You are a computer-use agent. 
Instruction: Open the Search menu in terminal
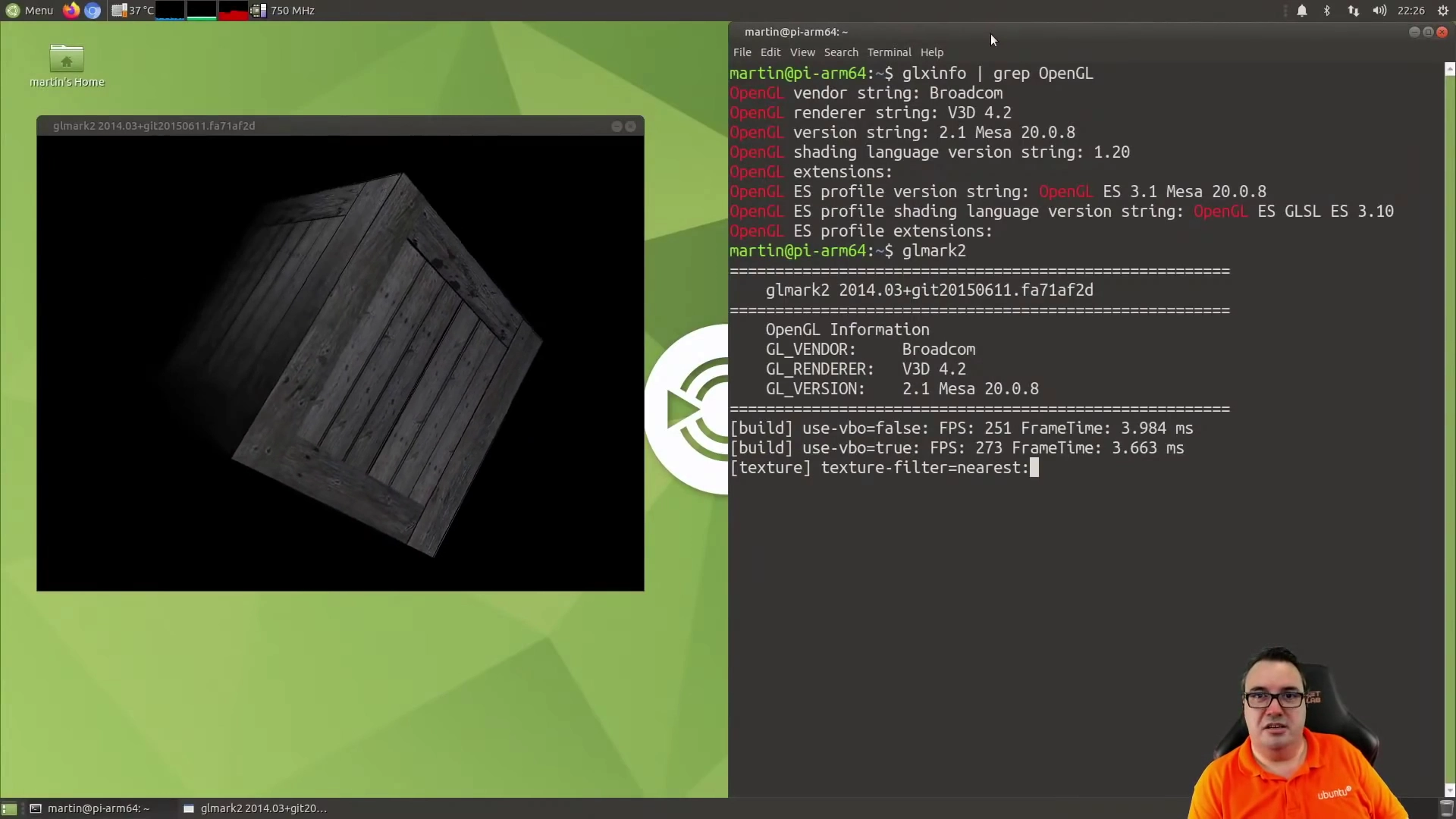841,52
